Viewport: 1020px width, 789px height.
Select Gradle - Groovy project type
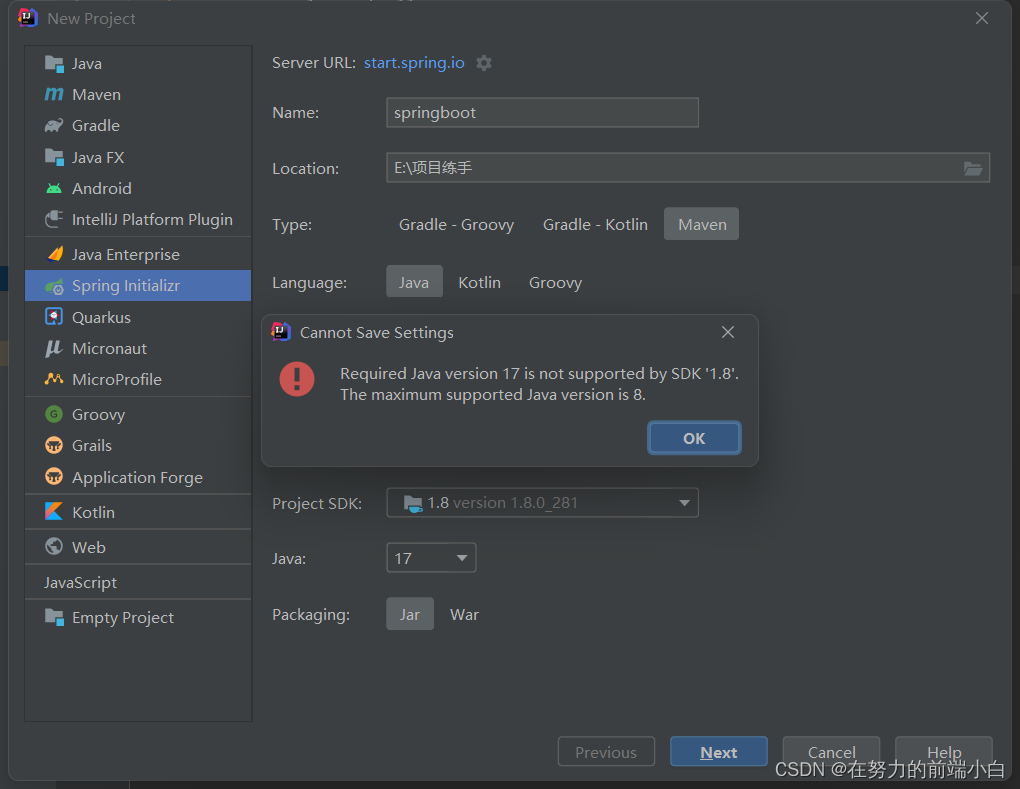(456, 224)
